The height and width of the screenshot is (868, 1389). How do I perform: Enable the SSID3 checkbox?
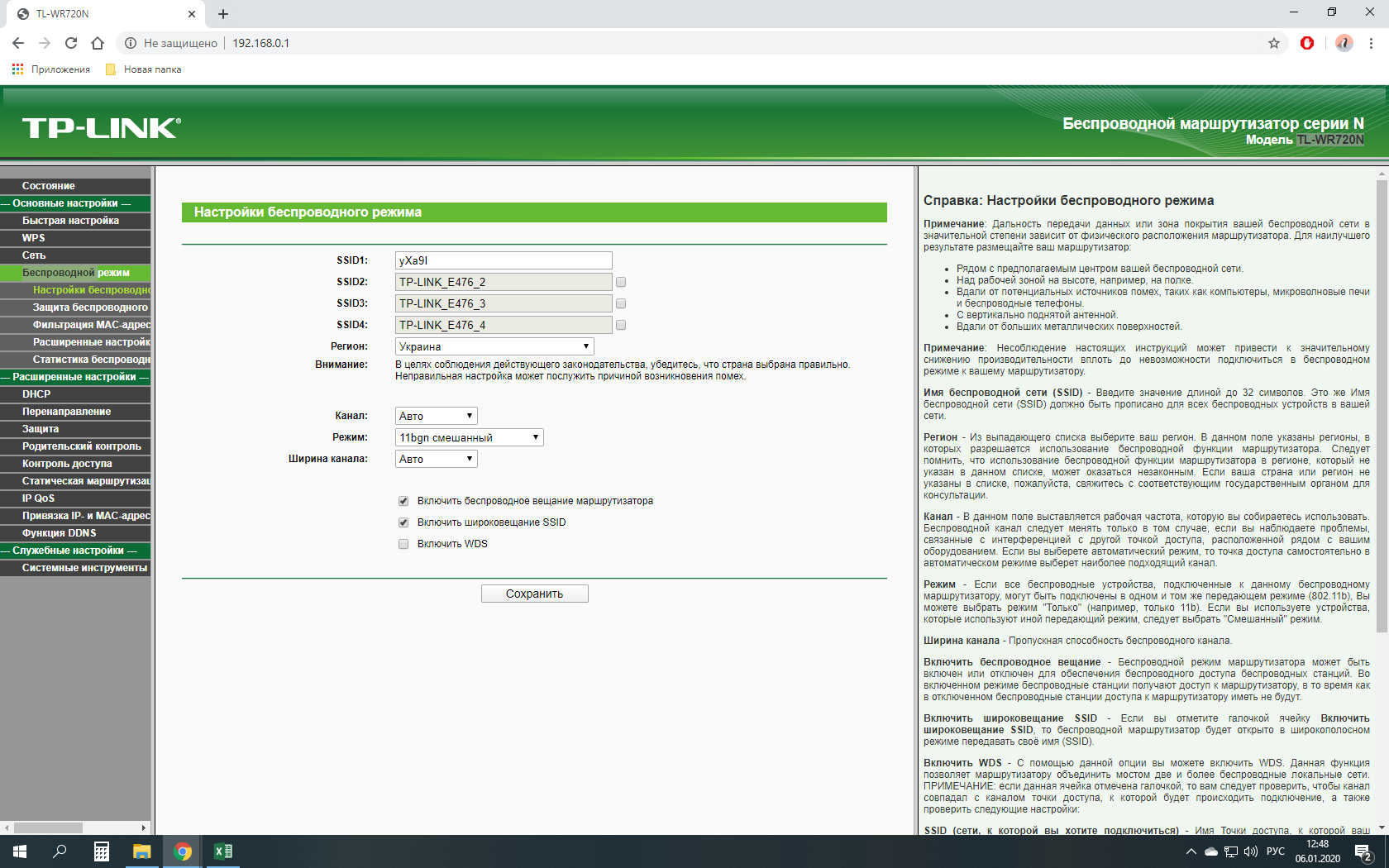pyautogui.click(x=621, y=303)
